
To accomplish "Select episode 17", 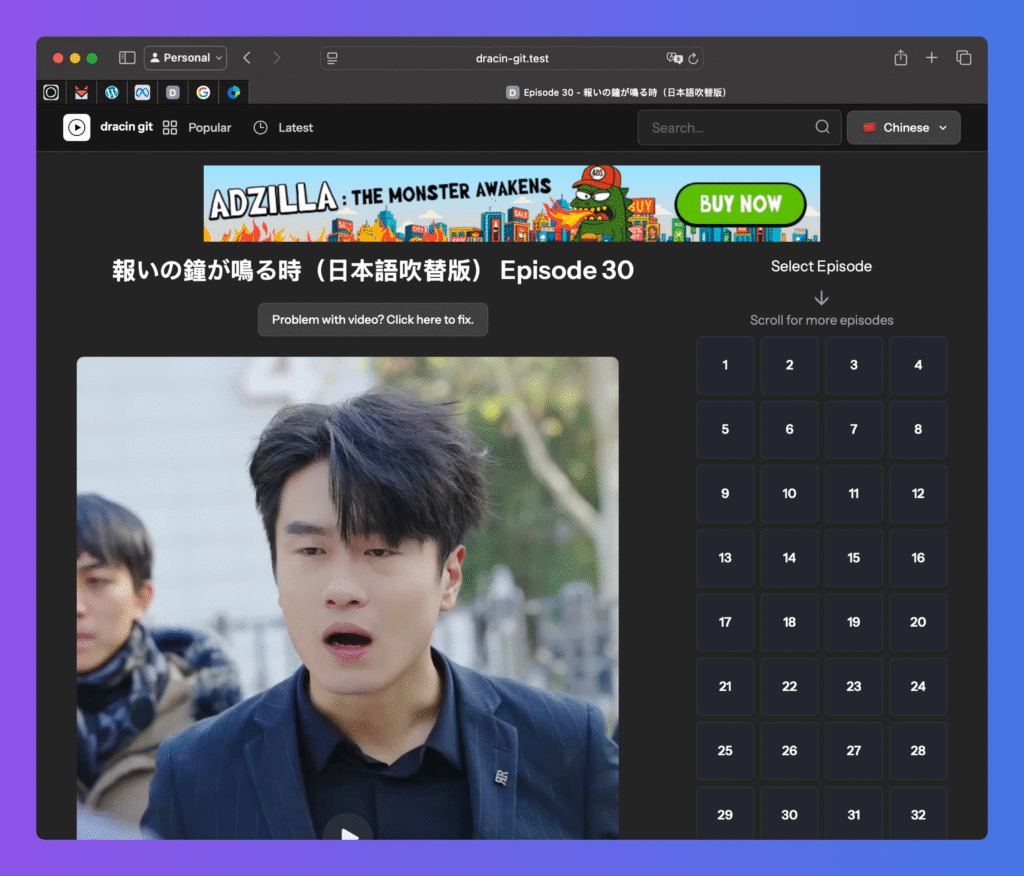I will point(725,622).
